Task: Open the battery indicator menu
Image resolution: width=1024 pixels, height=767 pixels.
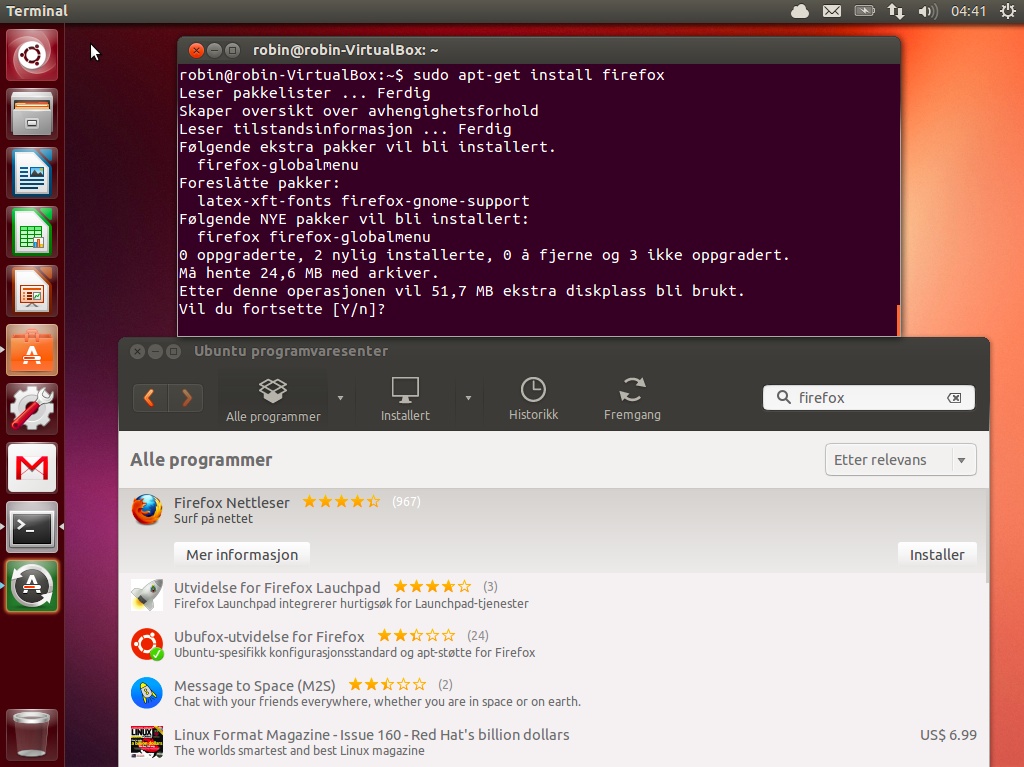Action: pyautogui.click(x=865, y=11)
